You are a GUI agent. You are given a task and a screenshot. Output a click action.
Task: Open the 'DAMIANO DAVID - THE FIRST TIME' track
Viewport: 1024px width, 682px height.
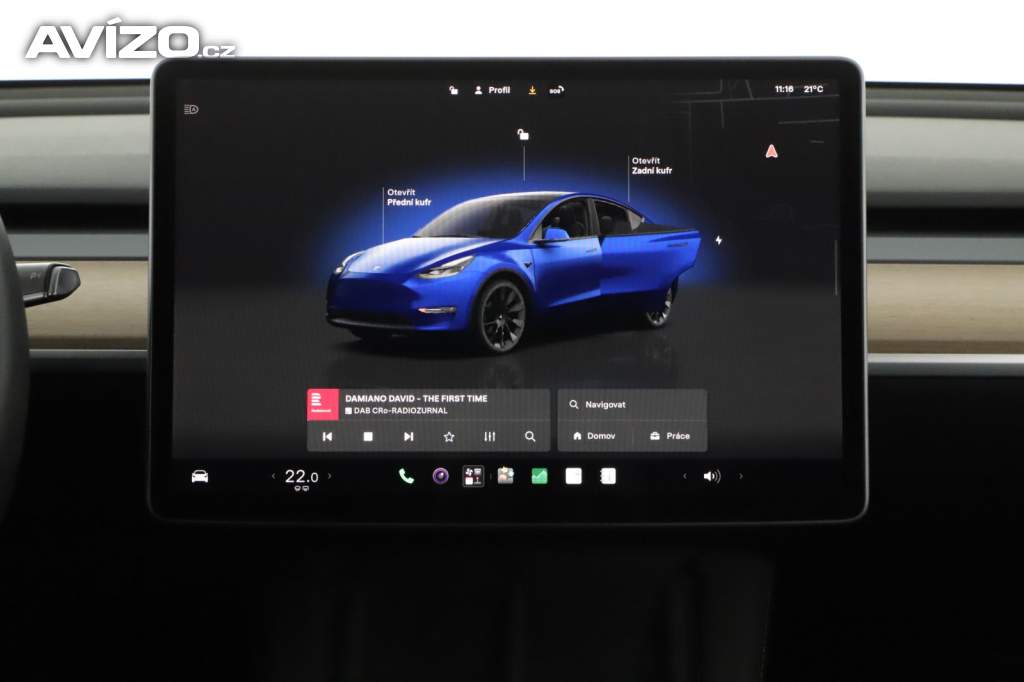[416, 398]
